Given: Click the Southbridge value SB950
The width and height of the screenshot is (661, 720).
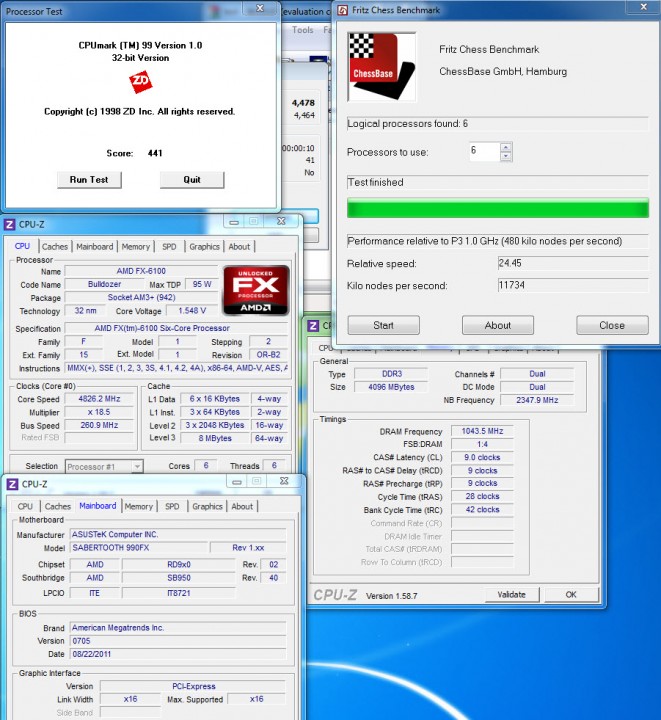Looking at the screenshot, I should [179, 578].
